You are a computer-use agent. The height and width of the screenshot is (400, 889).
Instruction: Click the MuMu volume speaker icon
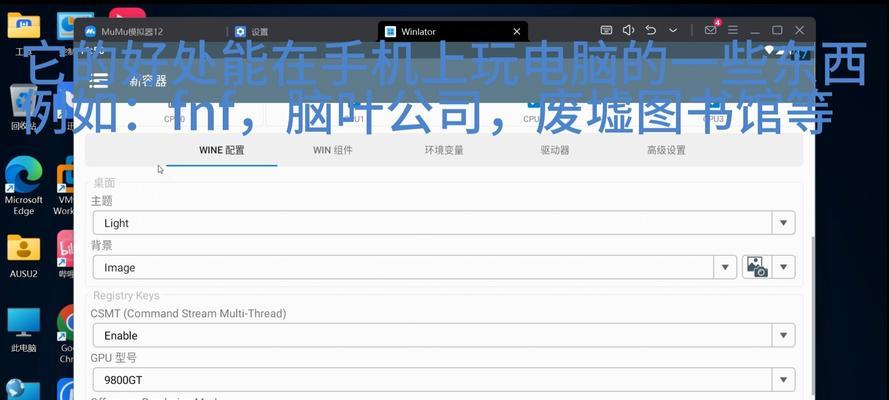[628, 31]
